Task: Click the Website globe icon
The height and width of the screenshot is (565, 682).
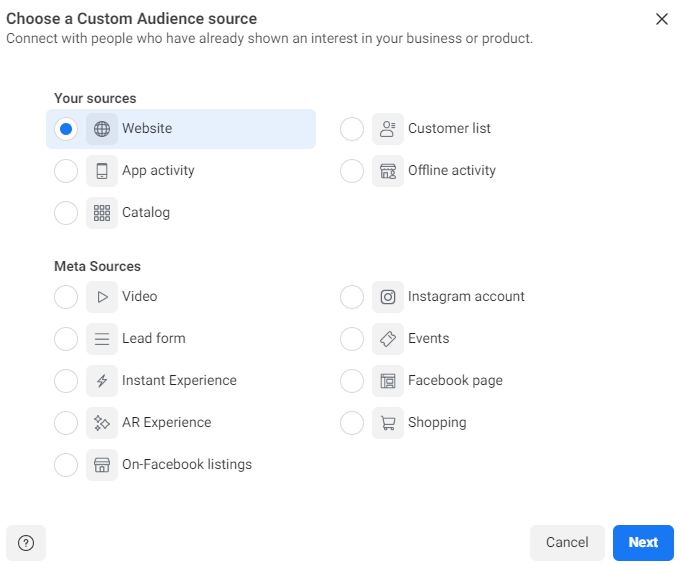Action: pos(102,129)
